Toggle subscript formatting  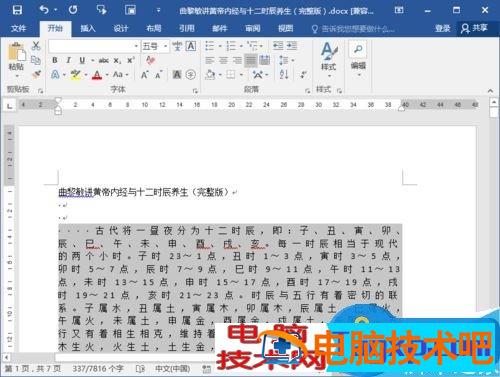point(117,61)
